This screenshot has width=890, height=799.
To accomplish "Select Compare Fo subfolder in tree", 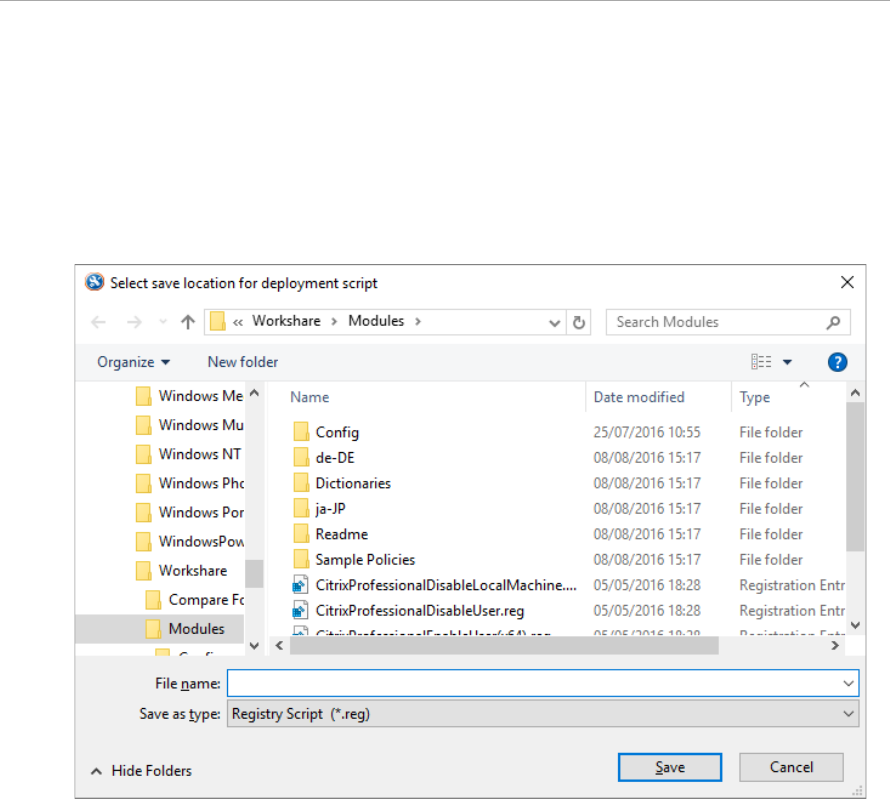I will point(195,600).
